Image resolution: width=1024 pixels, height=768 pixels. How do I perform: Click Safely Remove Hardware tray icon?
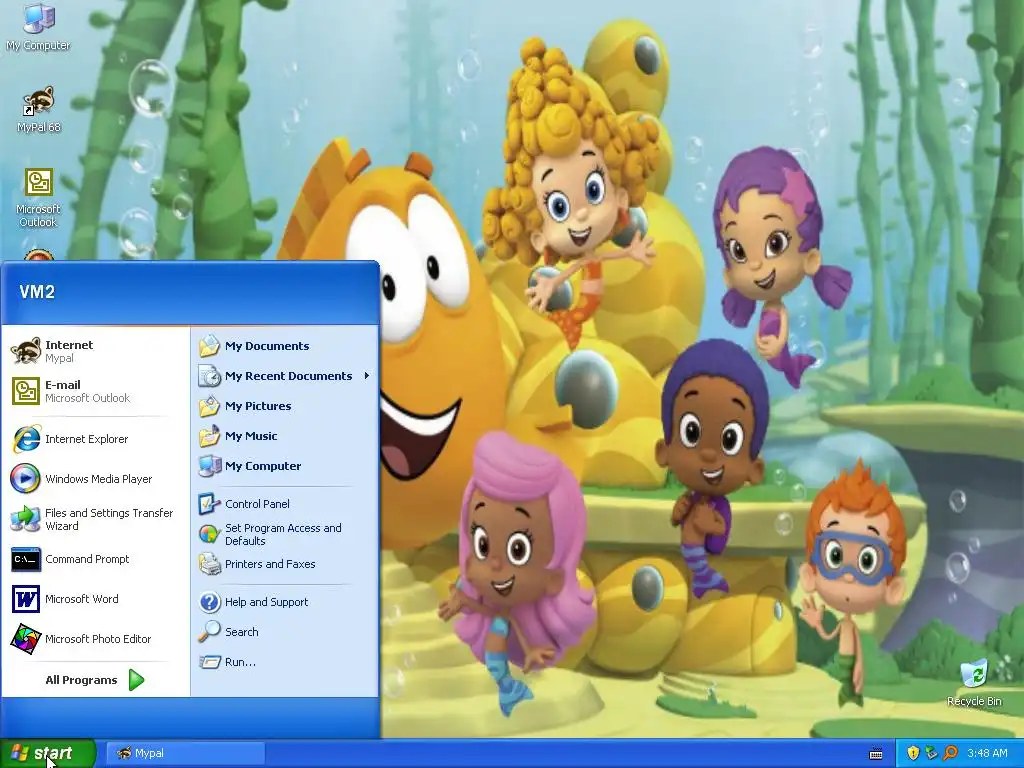pos(931,753)
